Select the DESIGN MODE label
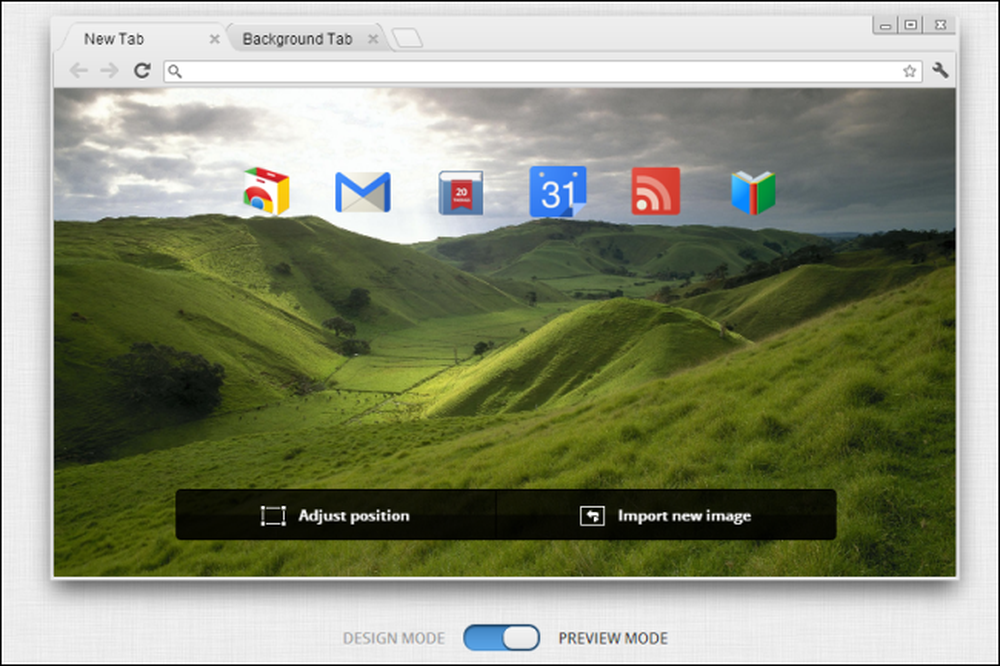The width and height of the screenshot is (1000, 666). [x=393, y=639]
